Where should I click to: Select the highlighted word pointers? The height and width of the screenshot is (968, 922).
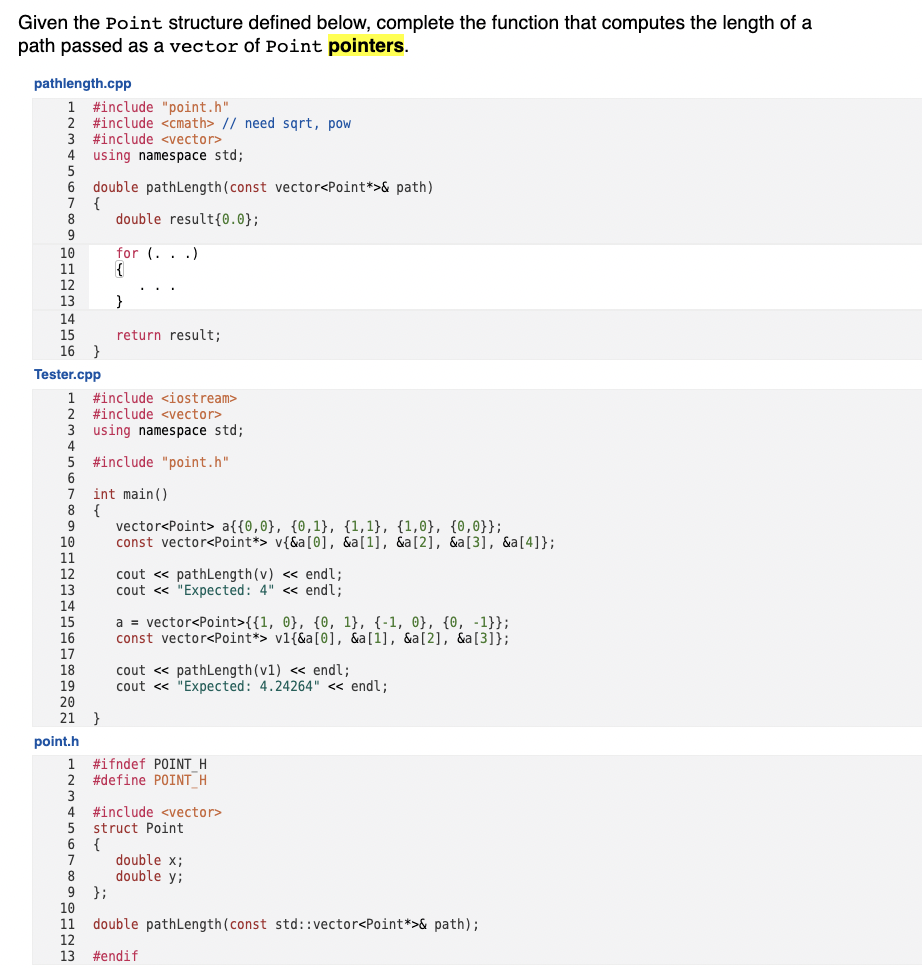tap(366, 44)
